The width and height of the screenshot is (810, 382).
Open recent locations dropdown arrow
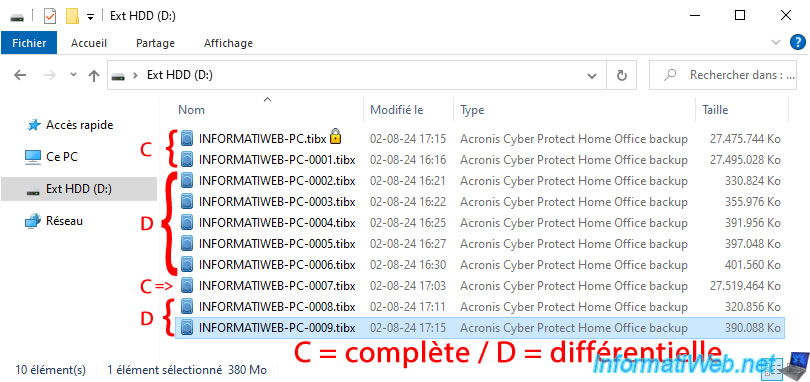(73, 75)
